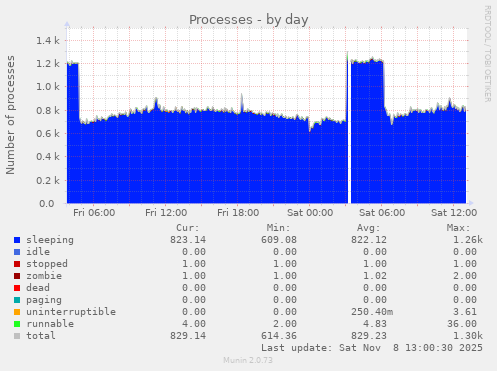The image size is (497, 371).
Task: Click zombie maximum value 2.00
Action: tap(465, 276)
